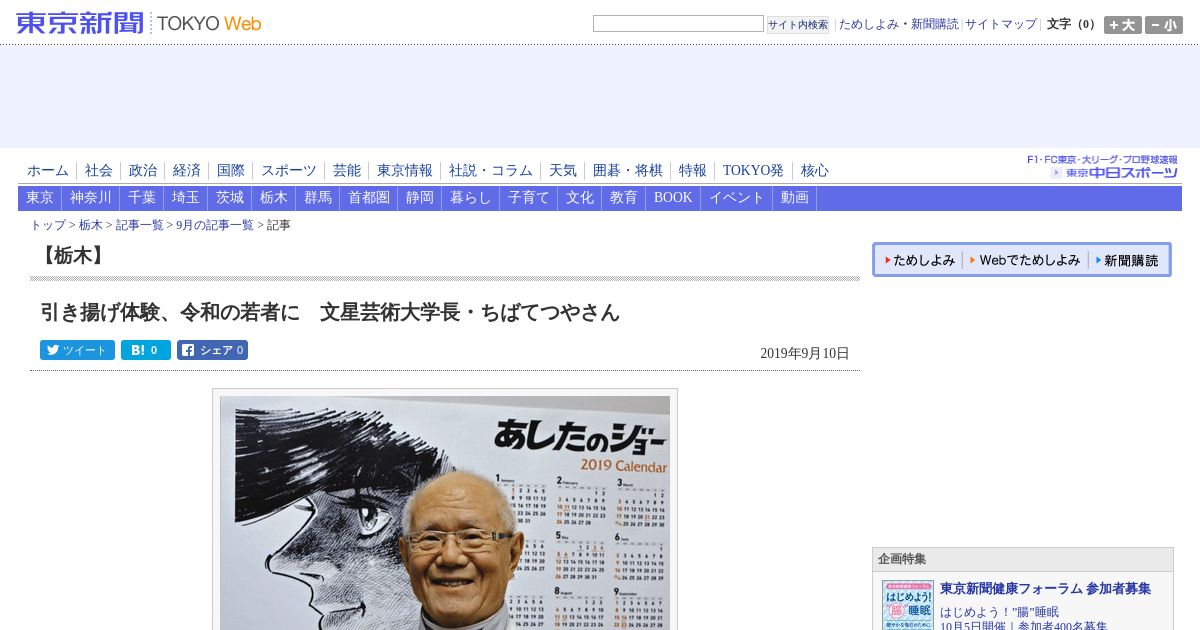Viewport: 1200px width, 630px height.
Task: Open the サイトマップ link
Action: (x=1001, y=24)
